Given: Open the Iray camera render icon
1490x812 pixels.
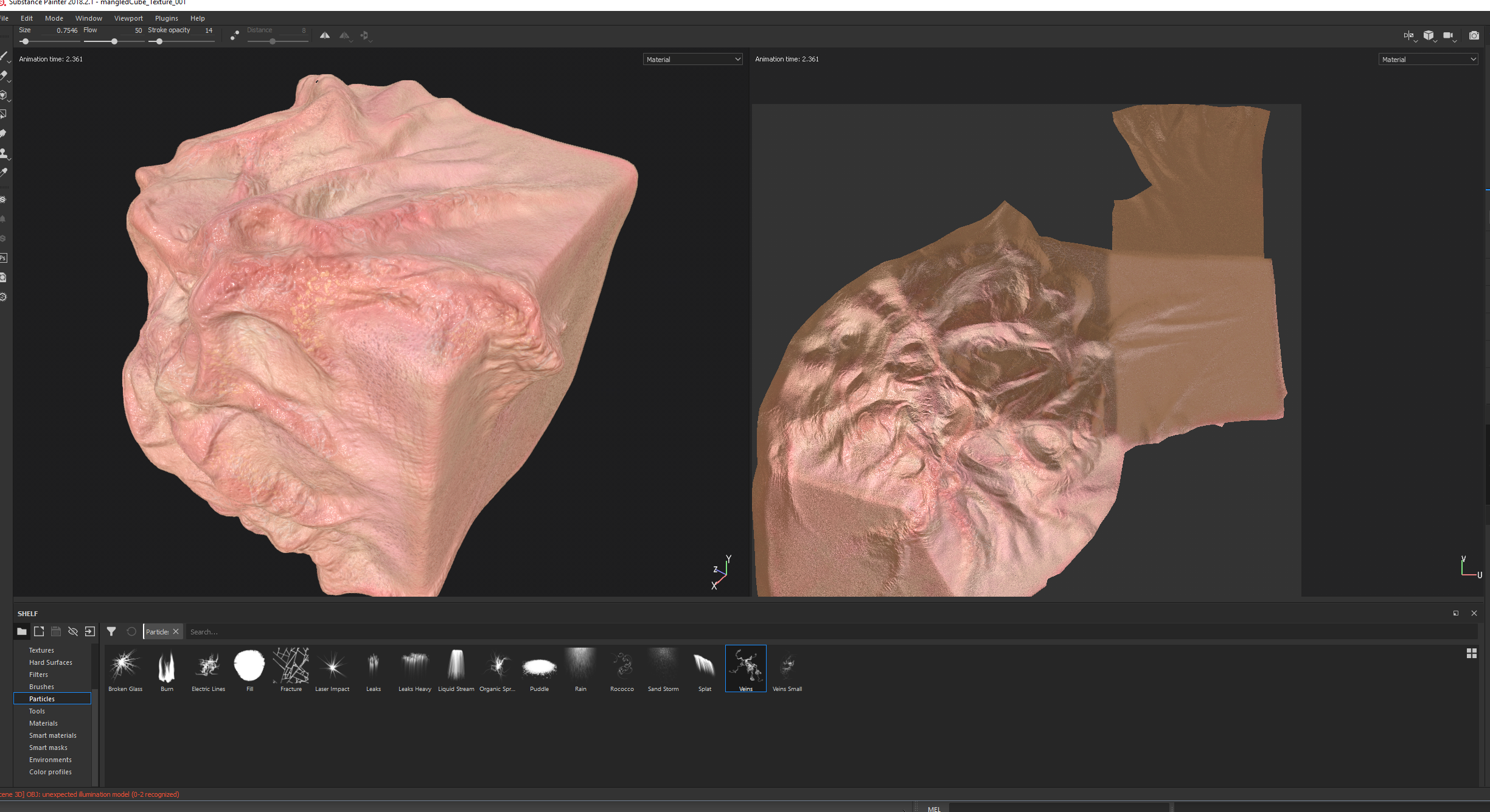Looking at the screenshot, I should tap(1474, 36).
